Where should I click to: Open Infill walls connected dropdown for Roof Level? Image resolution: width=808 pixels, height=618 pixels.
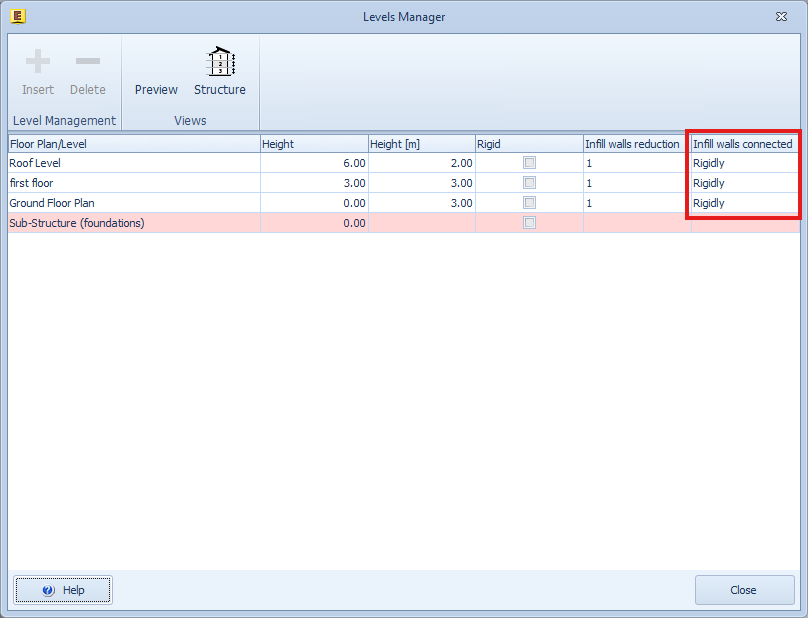click(x=744, y=163)
